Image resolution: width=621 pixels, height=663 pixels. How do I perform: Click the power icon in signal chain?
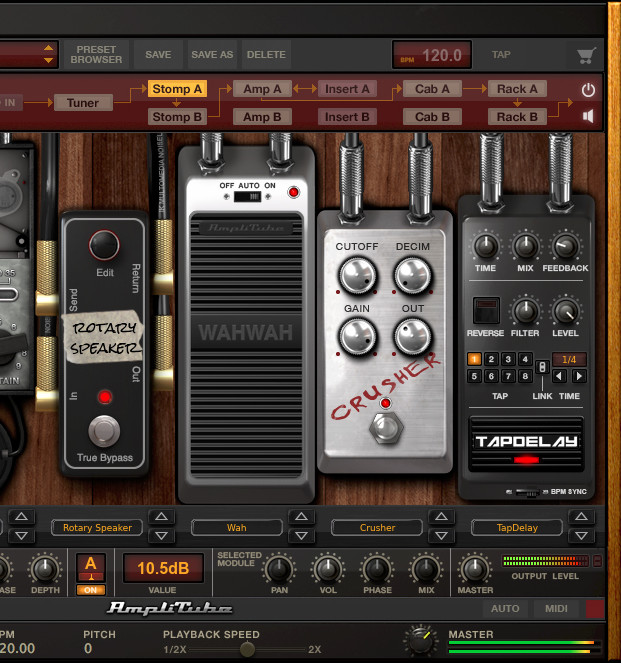pyautogui.click(x=588, y=90)
